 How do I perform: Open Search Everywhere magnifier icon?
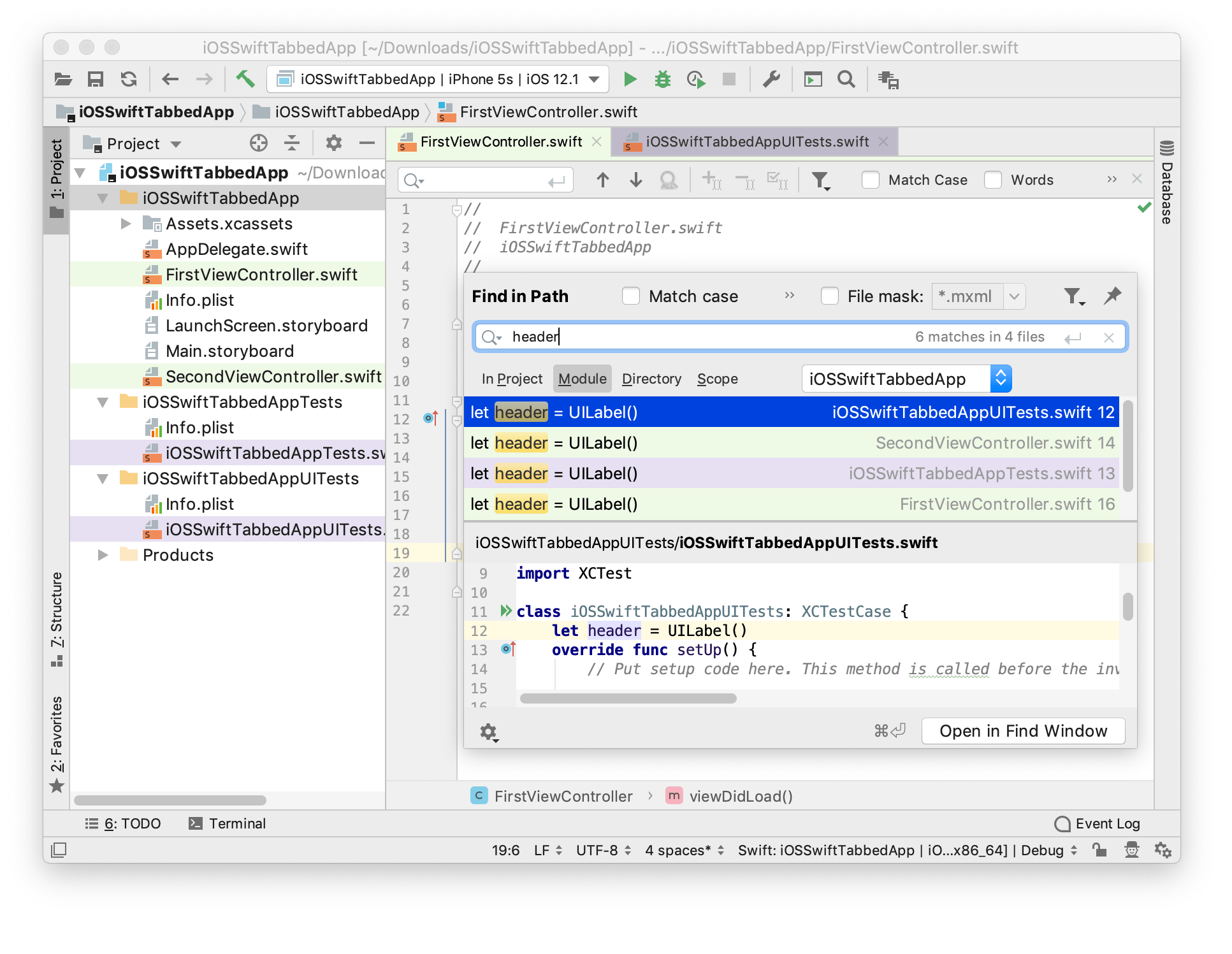(x=846, y=79)
